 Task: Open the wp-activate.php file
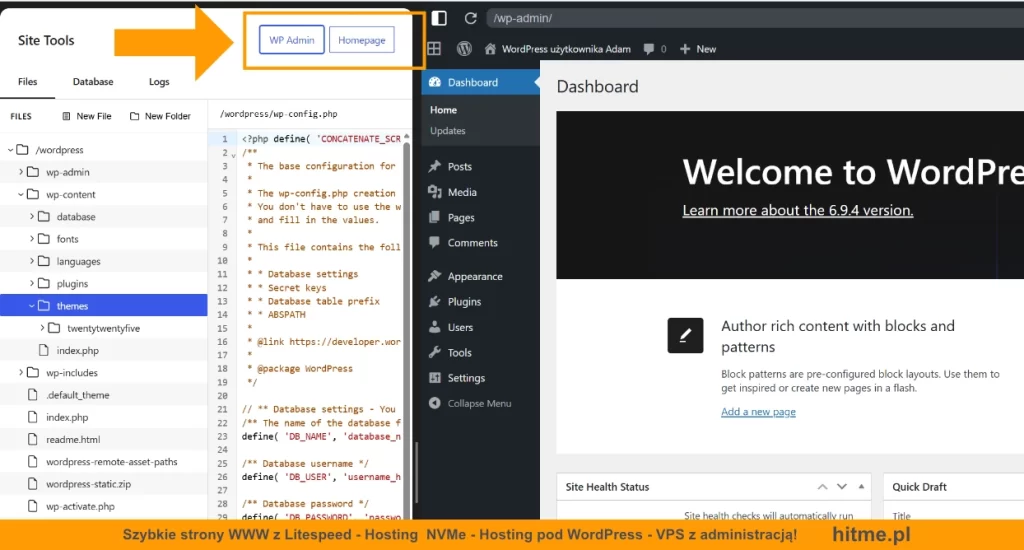[x=80, y=506]
